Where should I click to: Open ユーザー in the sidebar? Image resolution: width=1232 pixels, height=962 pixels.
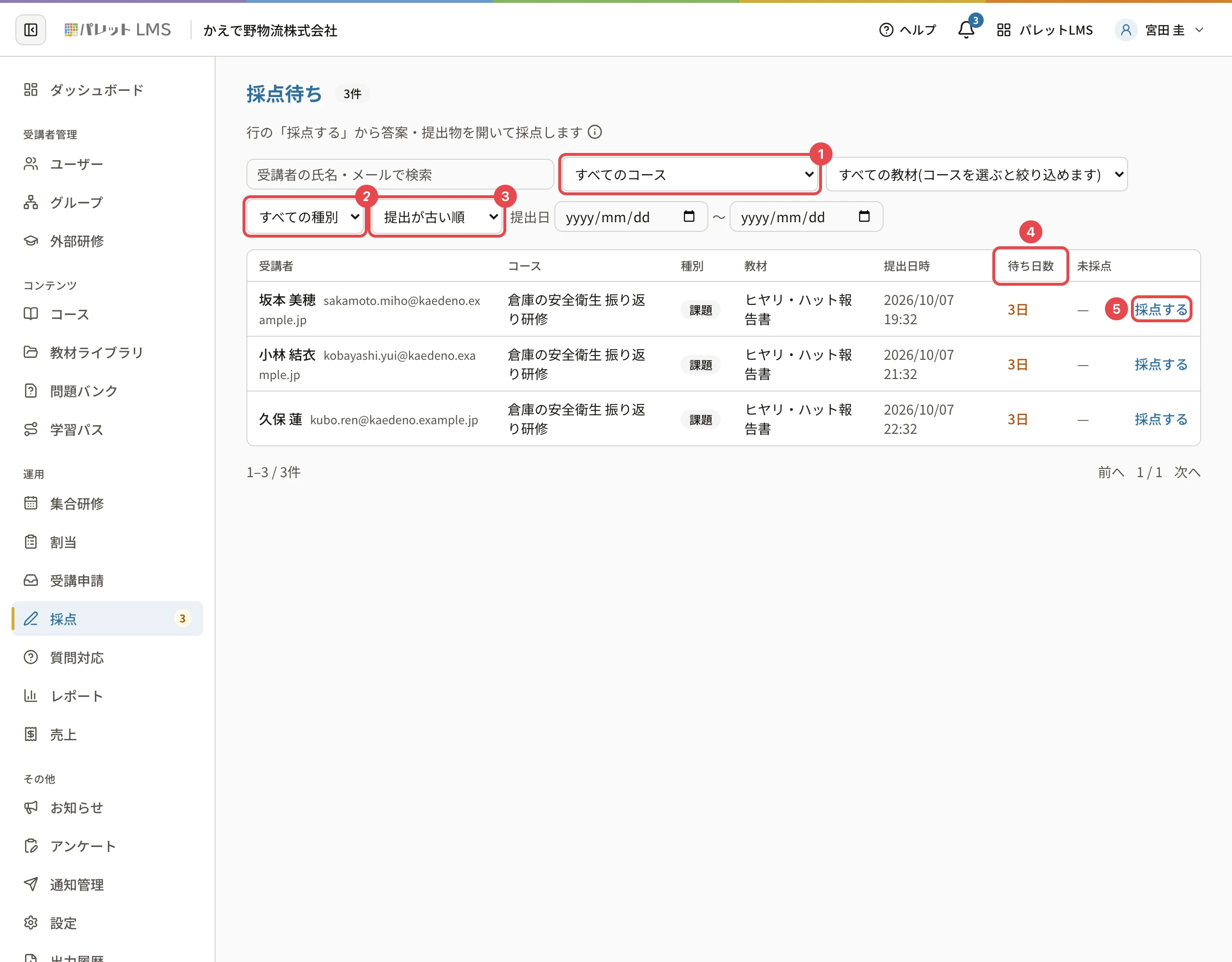click(x=107, y=164)
